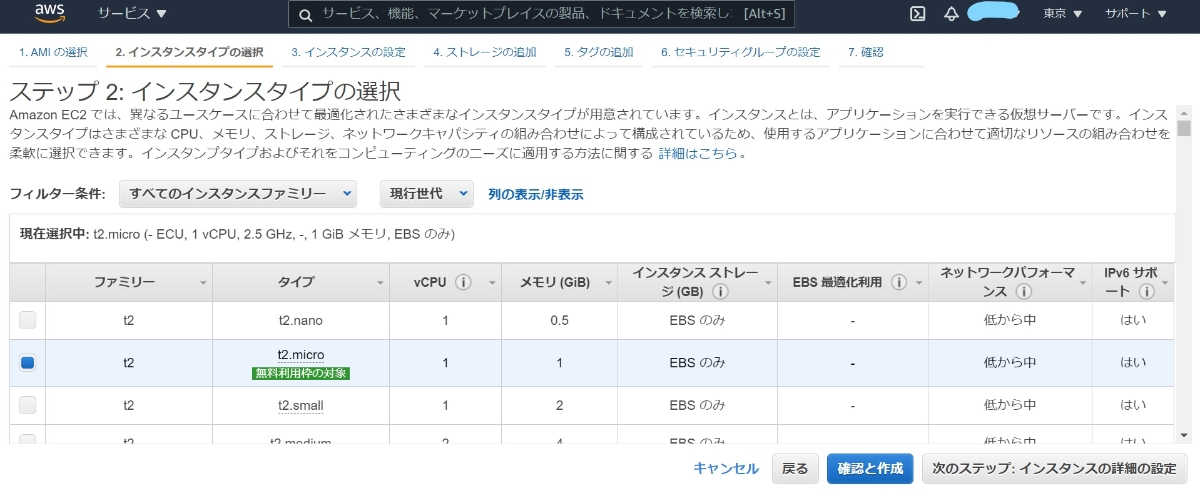Go to step 6. セキュリティグループの設定

[740, 52]
